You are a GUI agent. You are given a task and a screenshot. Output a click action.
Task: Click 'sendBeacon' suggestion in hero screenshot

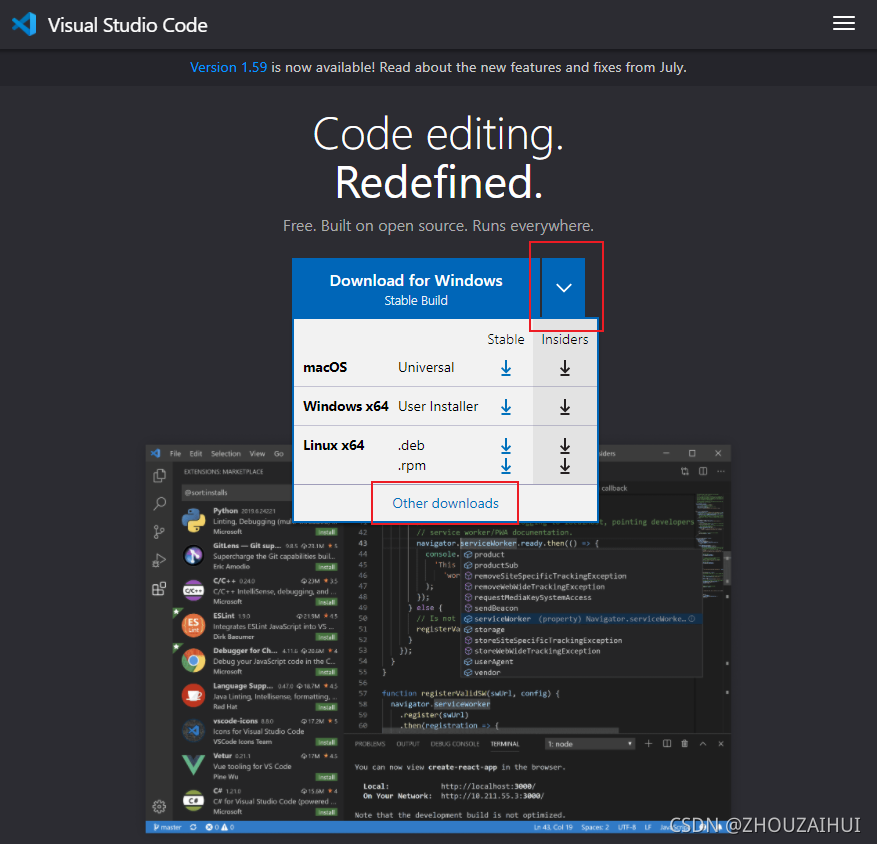[x=496, y=608]
